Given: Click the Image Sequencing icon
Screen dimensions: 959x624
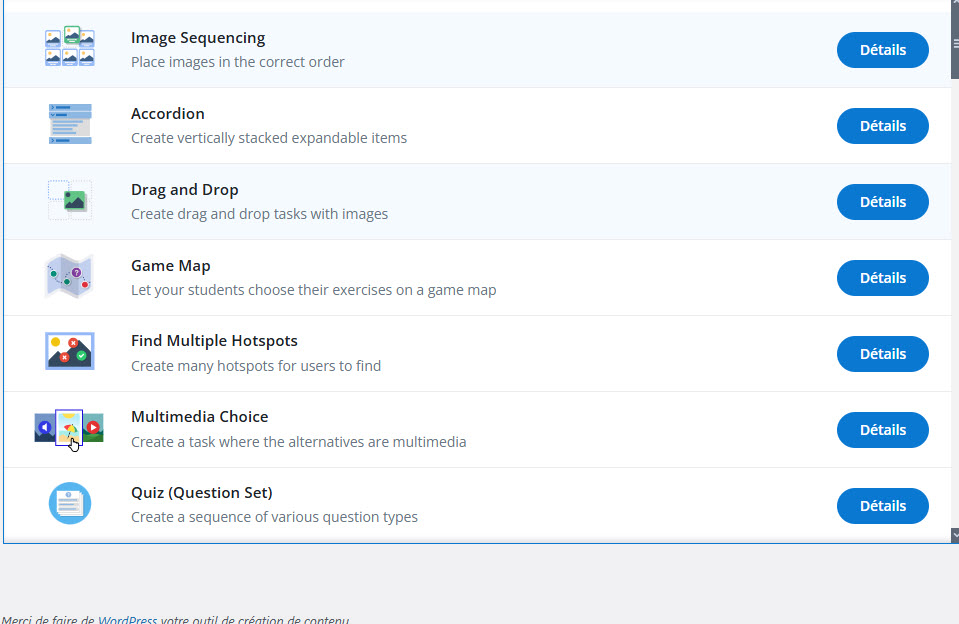Looking at the screenshot, I should tap(69, 48).
